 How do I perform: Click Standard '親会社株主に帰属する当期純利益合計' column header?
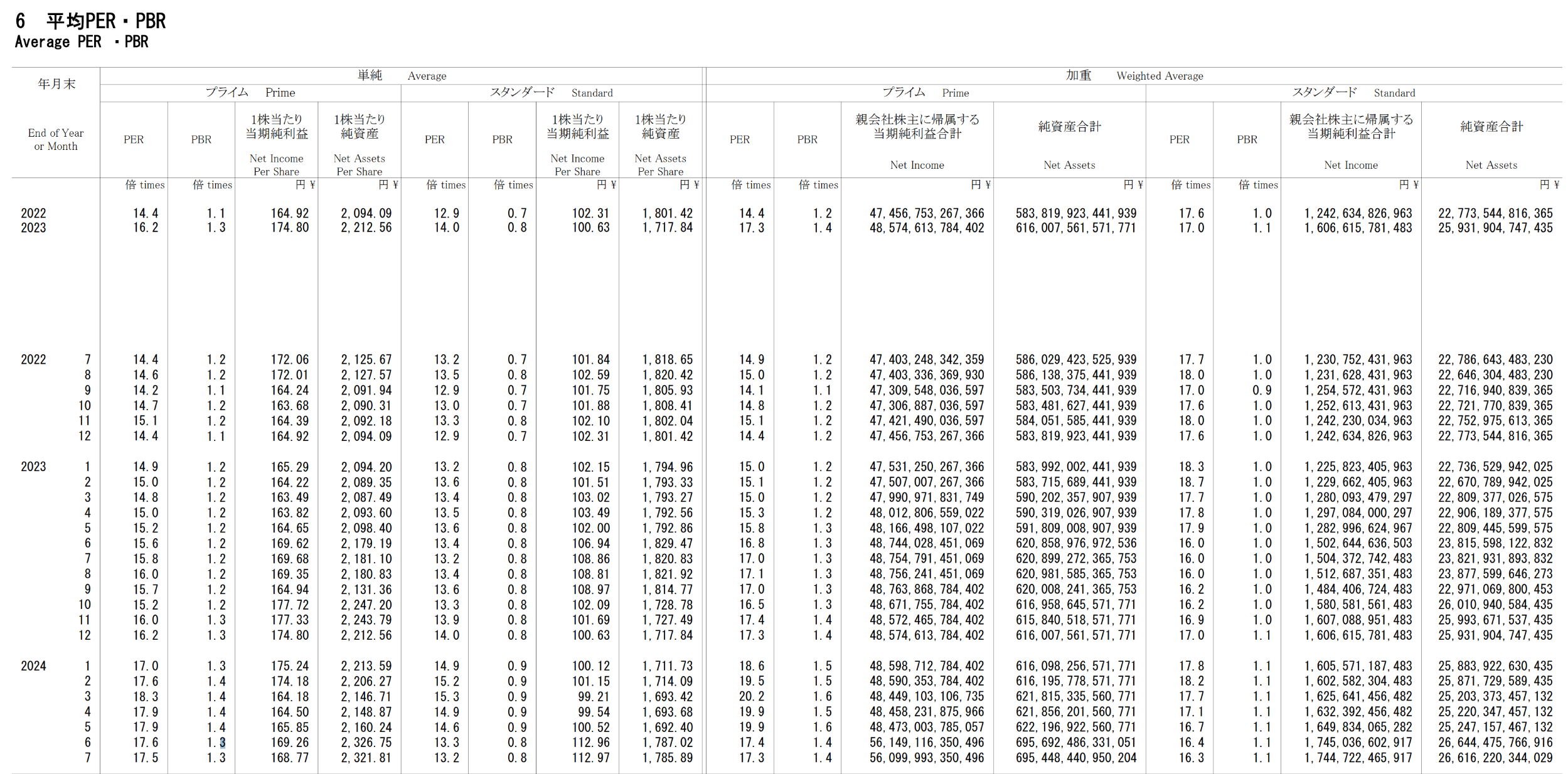pyautogui.click(x=1351, y=126)
